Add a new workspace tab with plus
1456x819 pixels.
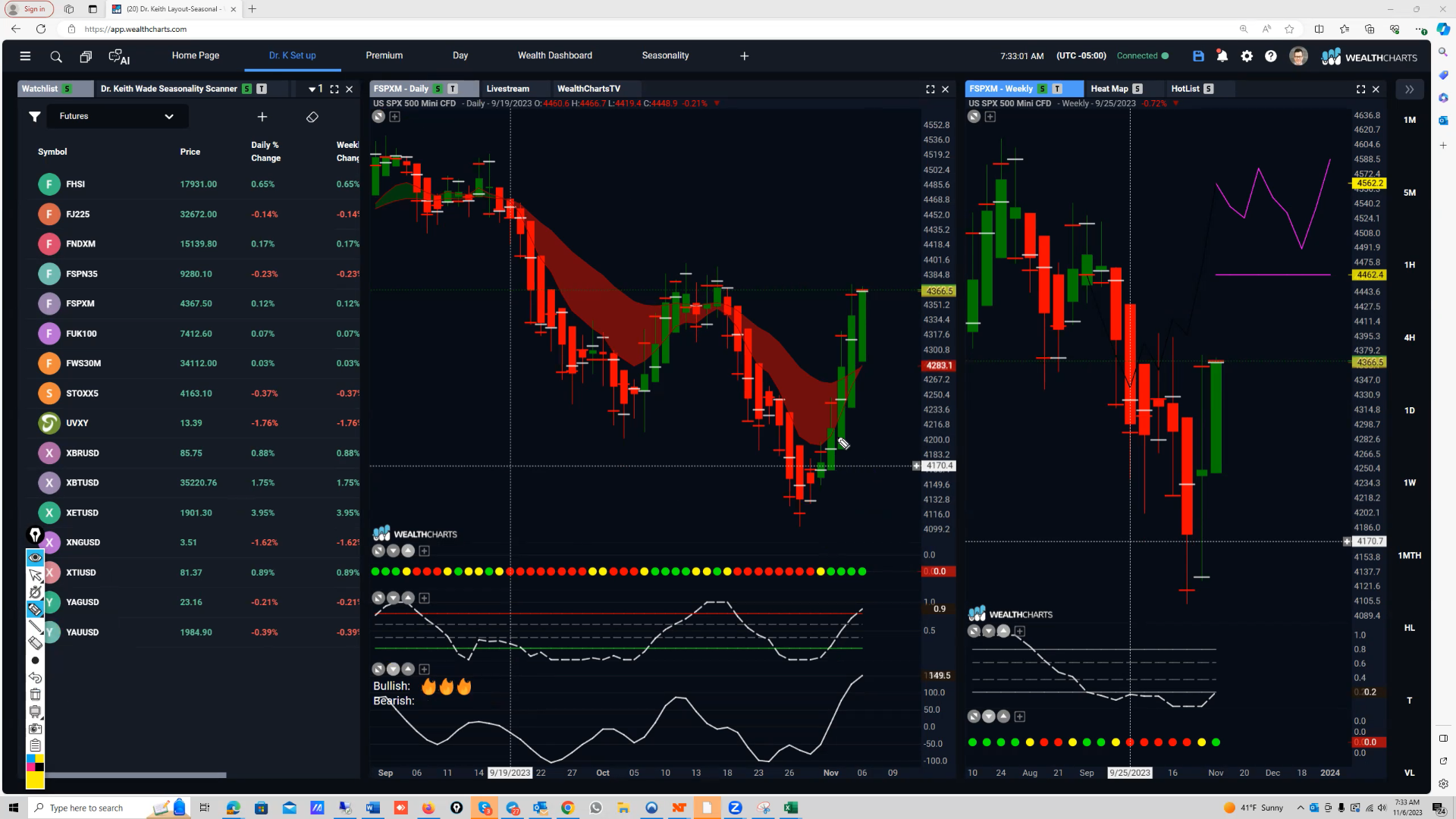[745, 56]
